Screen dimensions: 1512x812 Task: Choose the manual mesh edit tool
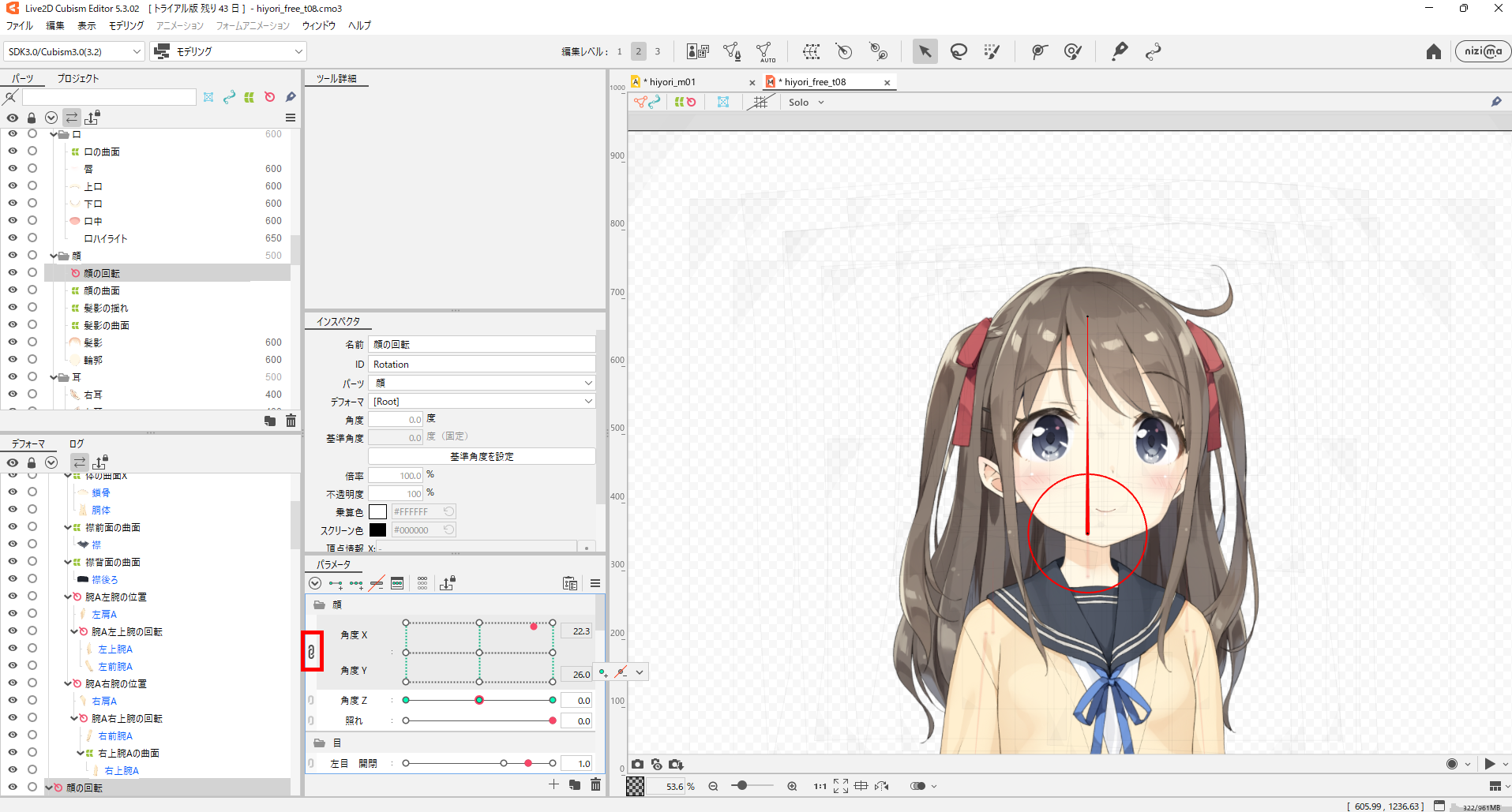coord(732,51)
